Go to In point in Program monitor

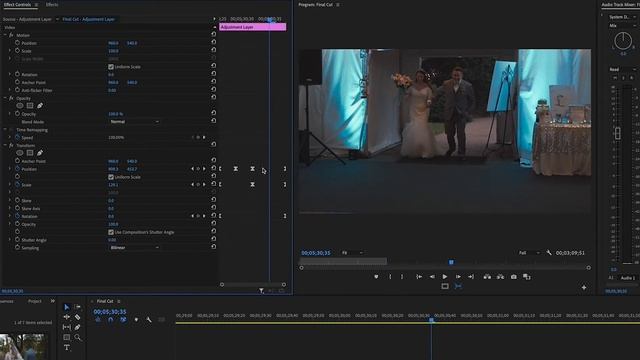(419, 277)
